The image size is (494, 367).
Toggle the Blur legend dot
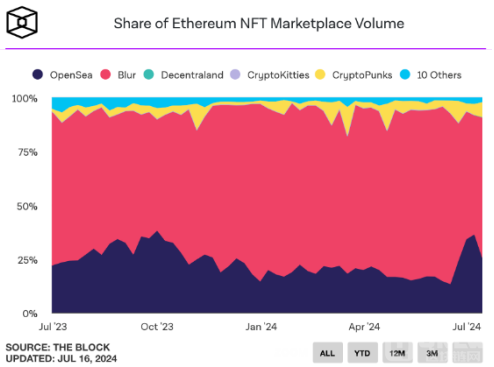pyautogui.click(x=106, y=74)
